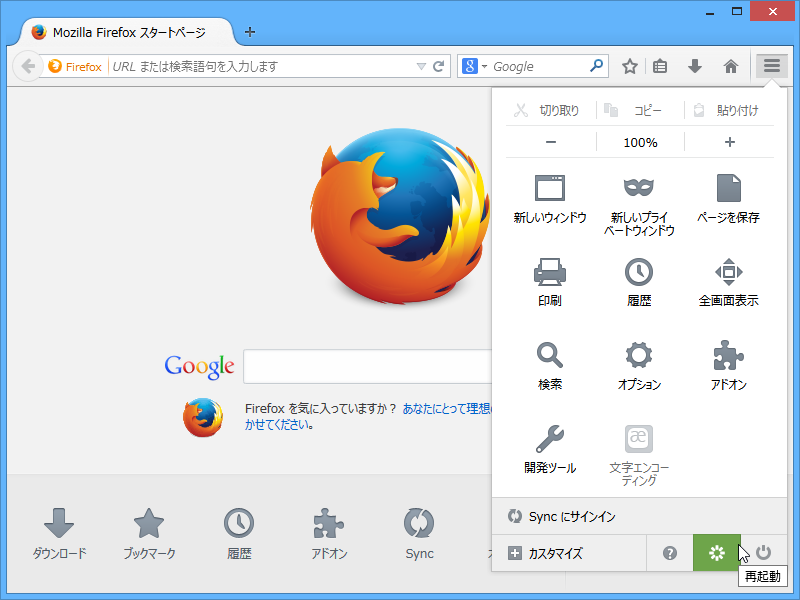Open the Downloads panel from the toolbar
The height and width of the screenshot is (600, 800).
pos(694,65)
